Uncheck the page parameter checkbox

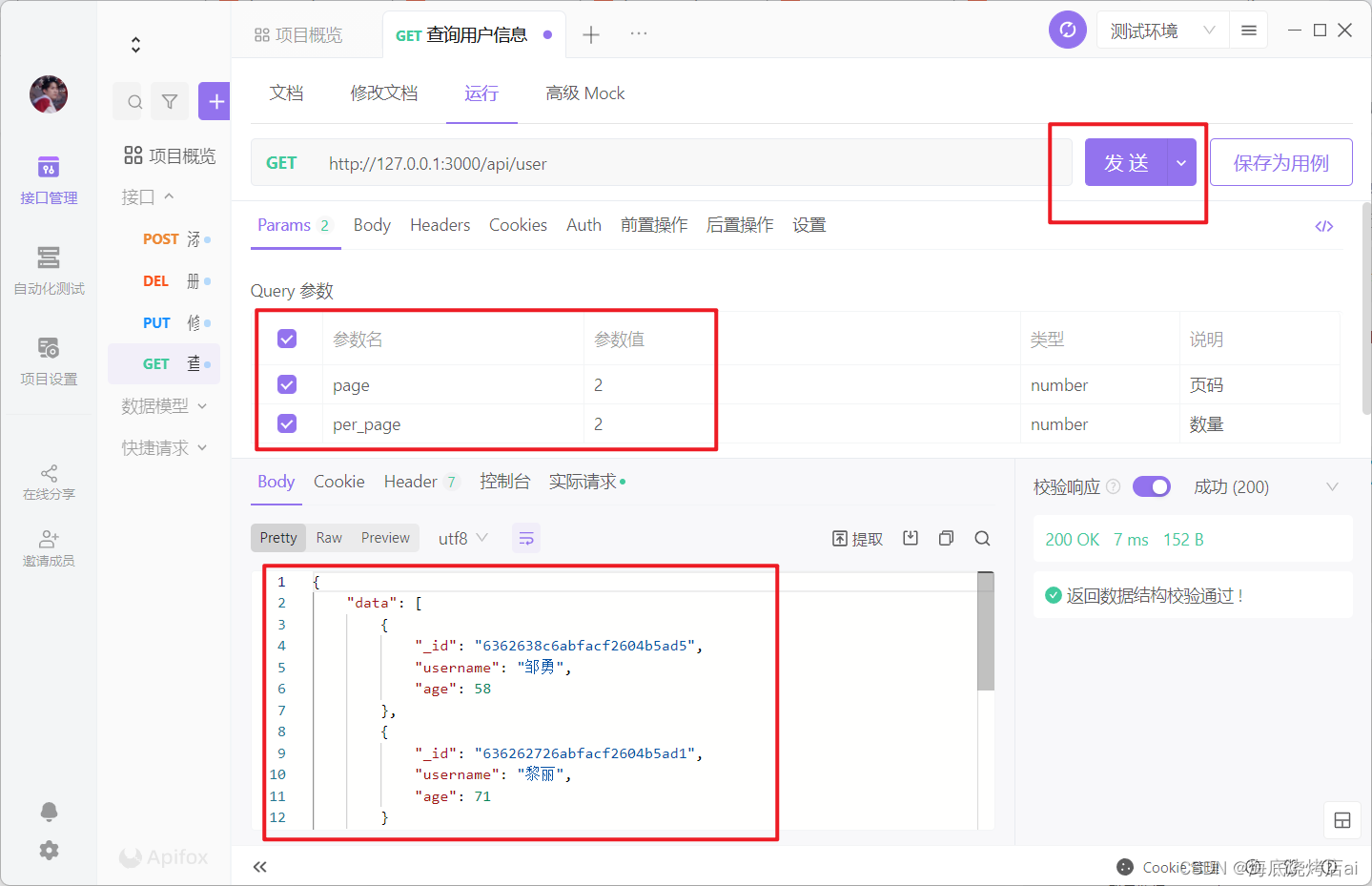coord(287,384)
